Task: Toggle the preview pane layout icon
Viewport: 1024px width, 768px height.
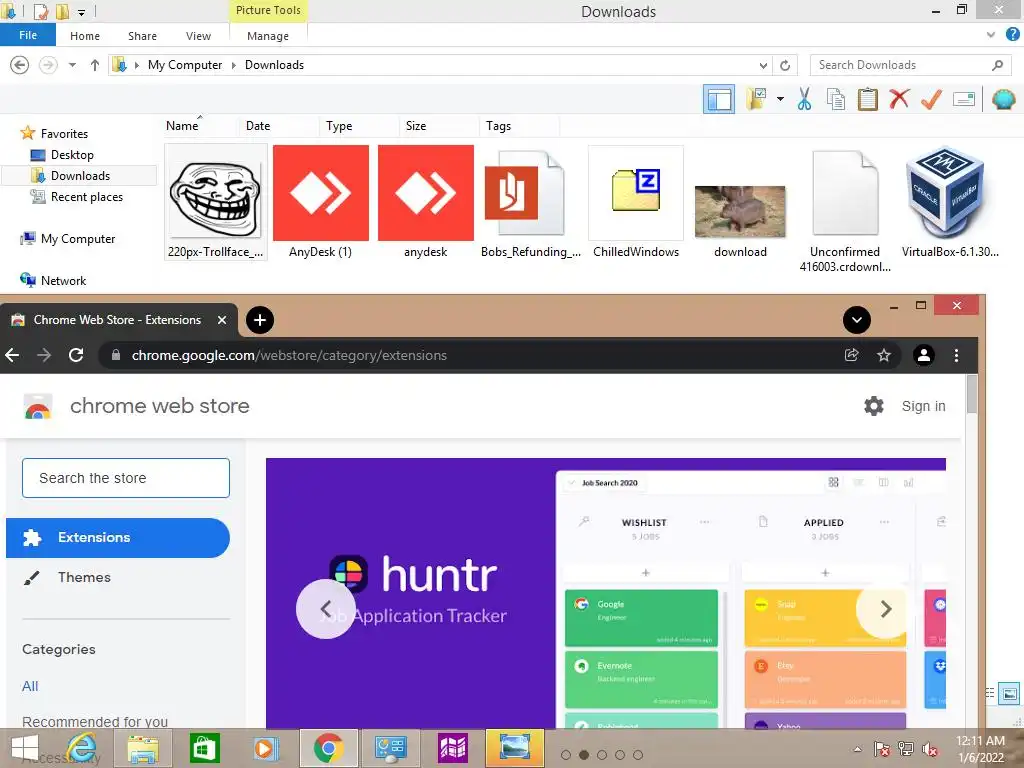Action: [x=718, y=99]
